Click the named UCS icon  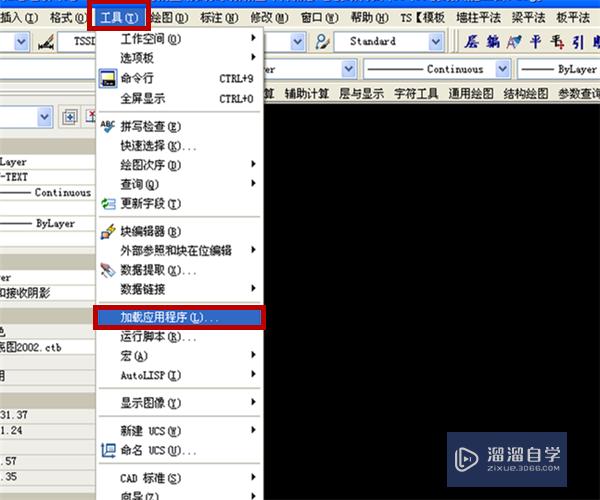pyautogui.click(x=108, y=451)
